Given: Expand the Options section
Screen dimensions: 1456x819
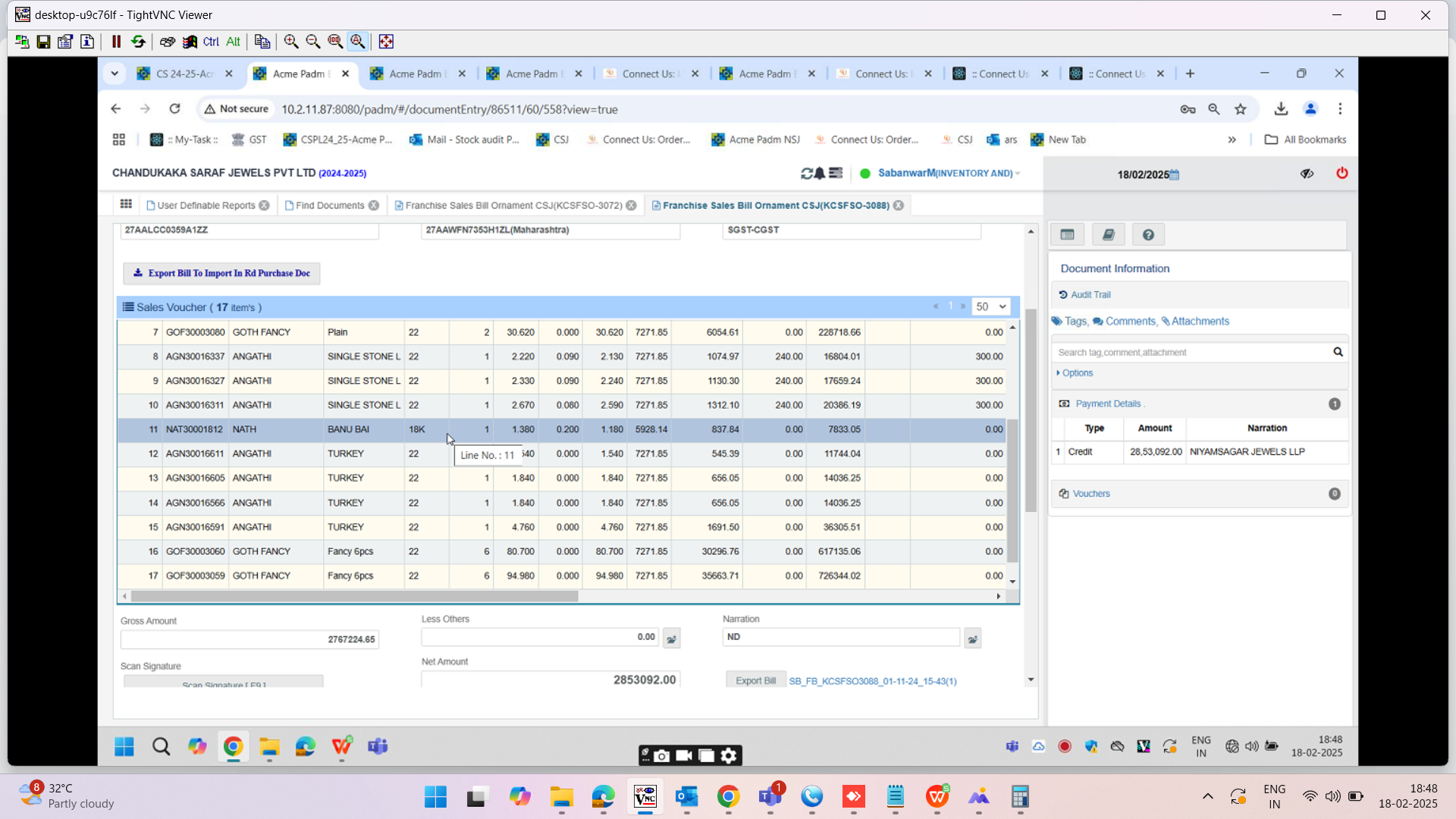Looking at the screenshot, I should point(1075,373).
